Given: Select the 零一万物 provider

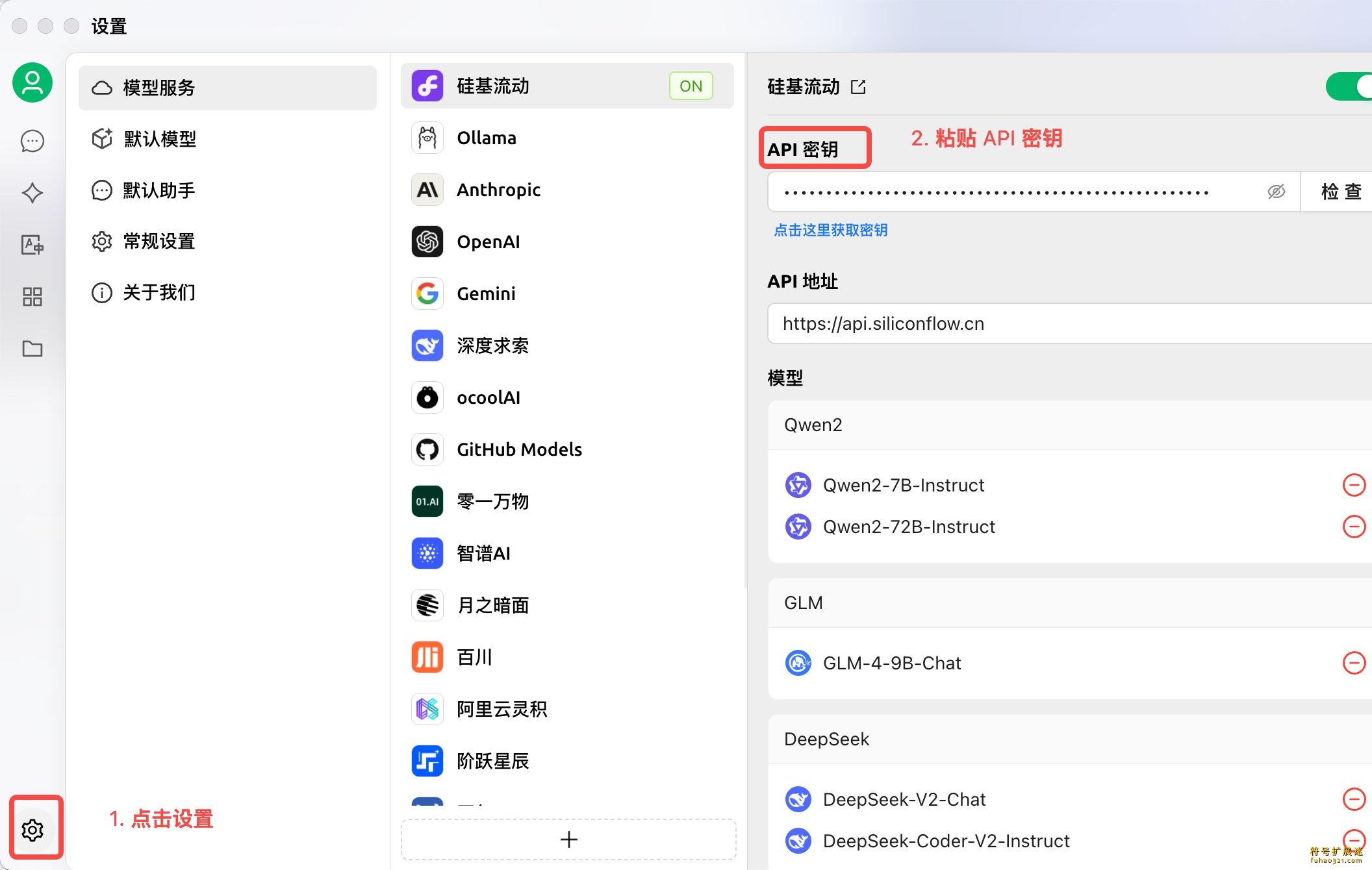Looking at the screenshot, I should pos(567,501).
